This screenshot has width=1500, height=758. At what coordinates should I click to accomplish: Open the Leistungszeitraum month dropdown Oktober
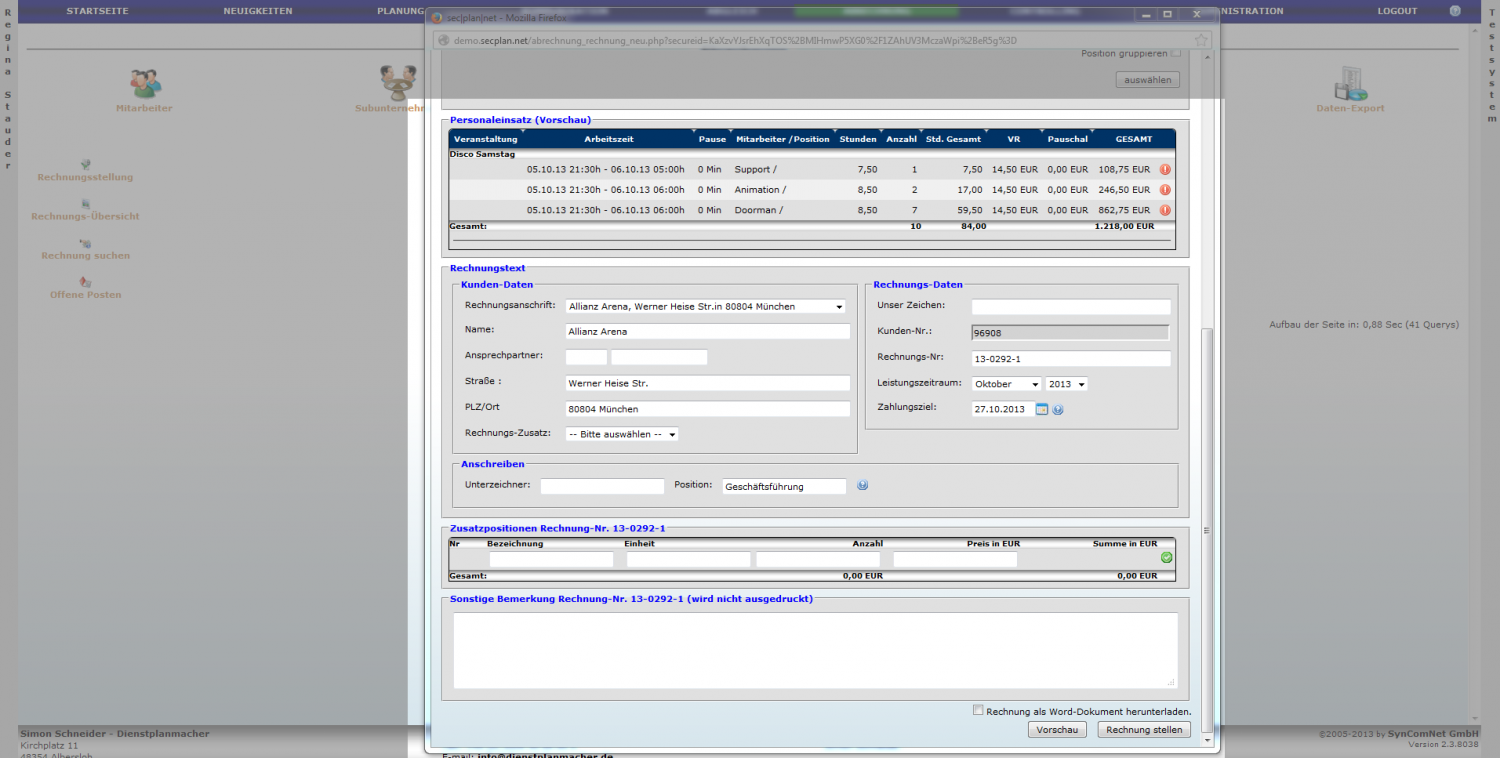[x=1007, y=384]
